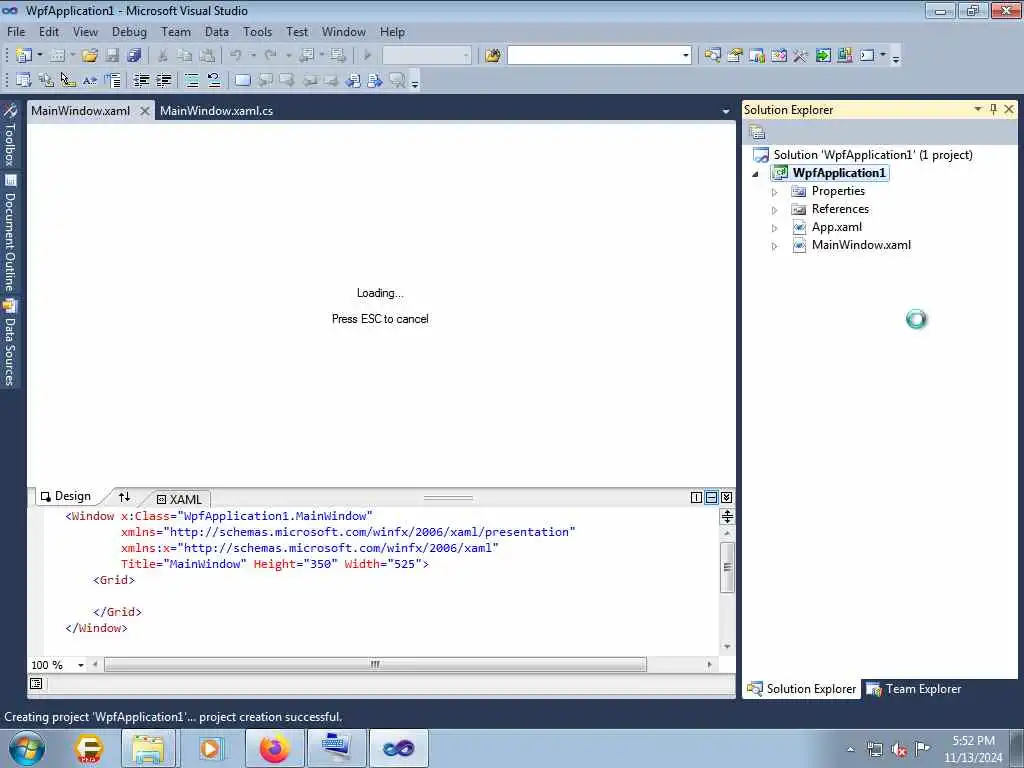Swap panes using the up-down arrows icon
The image size is (1024, 768).
pyautogui.click(x=124, y=497)
